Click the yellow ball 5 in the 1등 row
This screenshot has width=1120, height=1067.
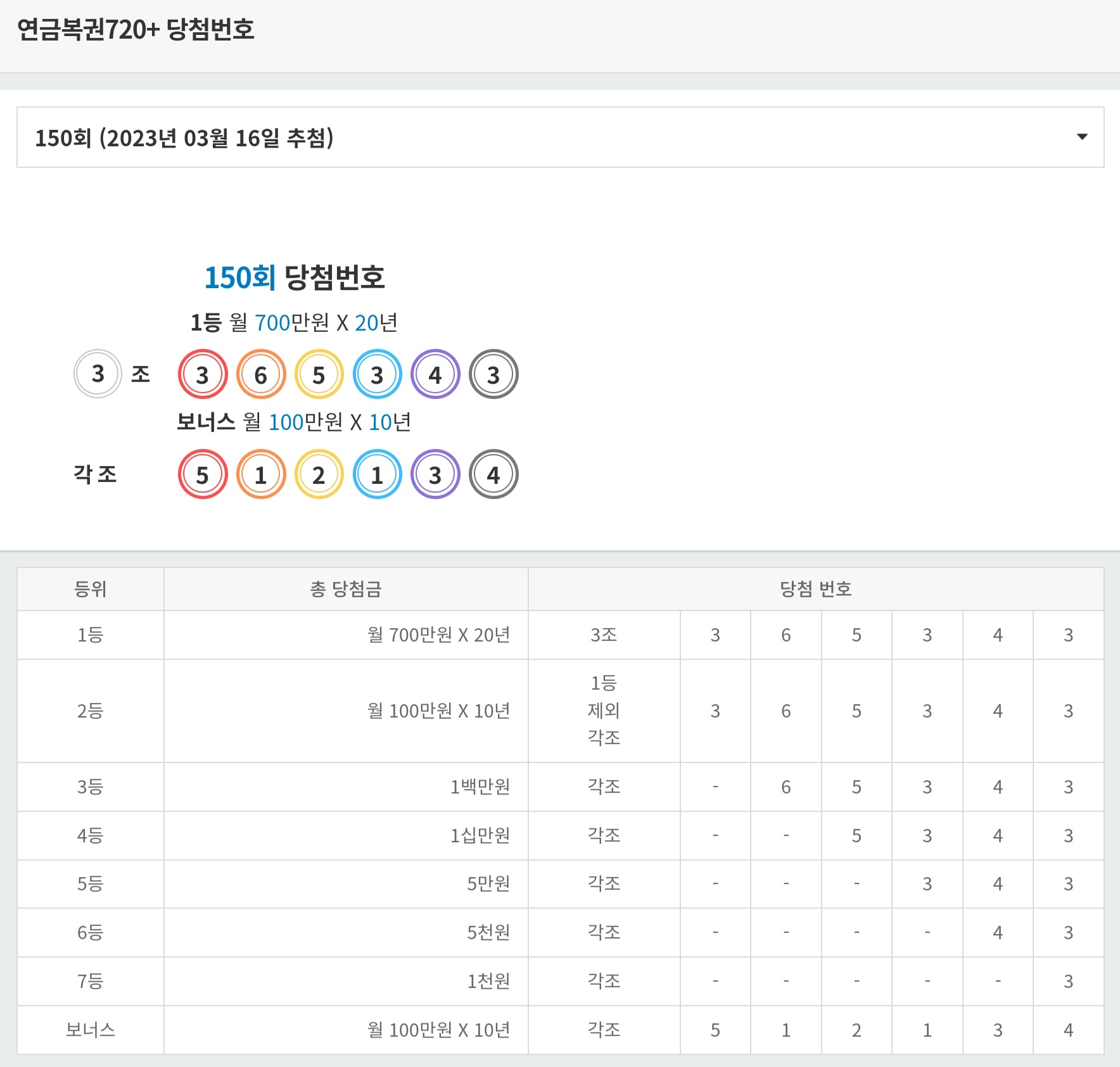coord(319,374)
